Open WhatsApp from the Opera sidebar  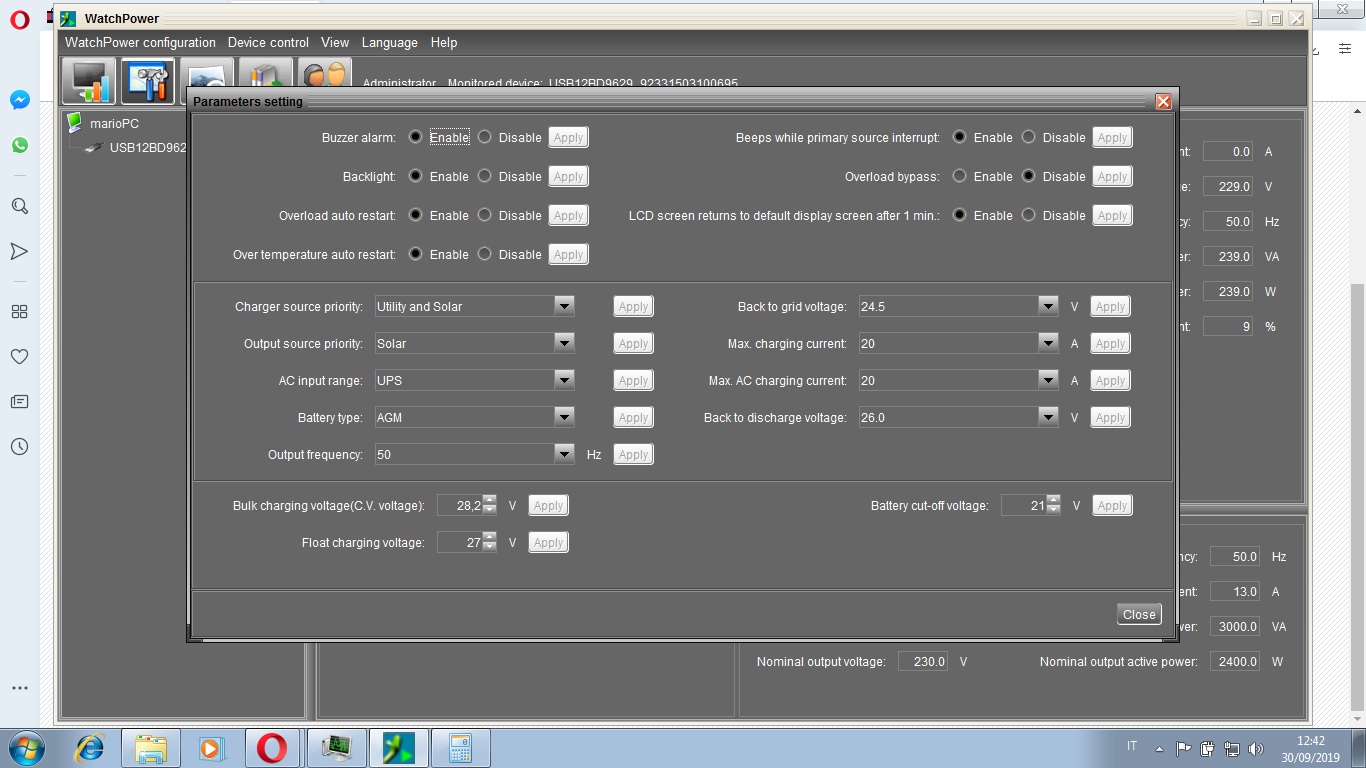19,145
